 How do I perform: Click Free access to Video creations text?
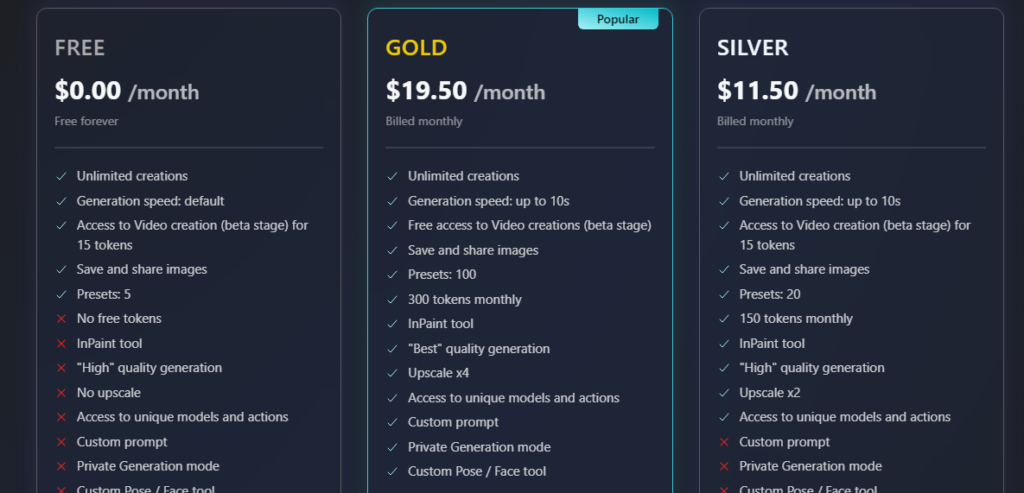[x=530, y=225]
